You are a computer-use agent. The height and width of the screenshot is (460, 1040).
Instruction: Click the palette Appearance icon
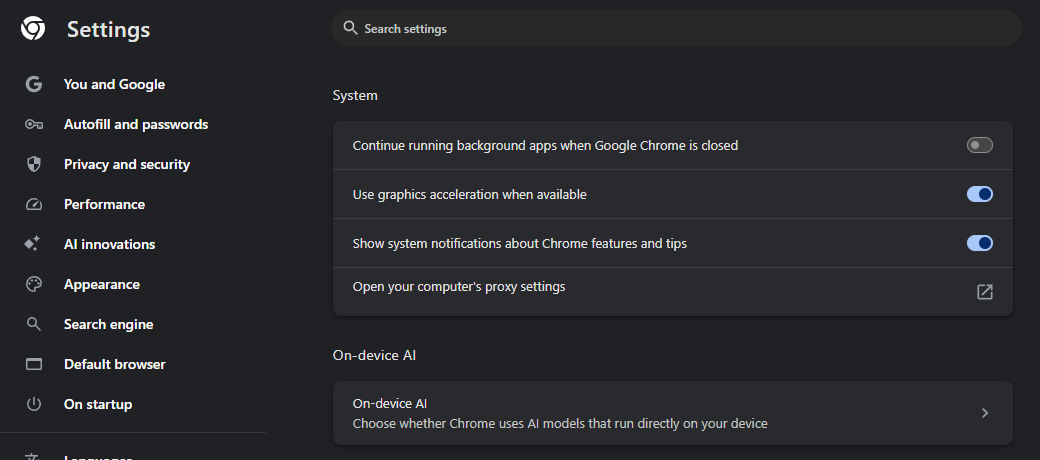pos(34,284)
